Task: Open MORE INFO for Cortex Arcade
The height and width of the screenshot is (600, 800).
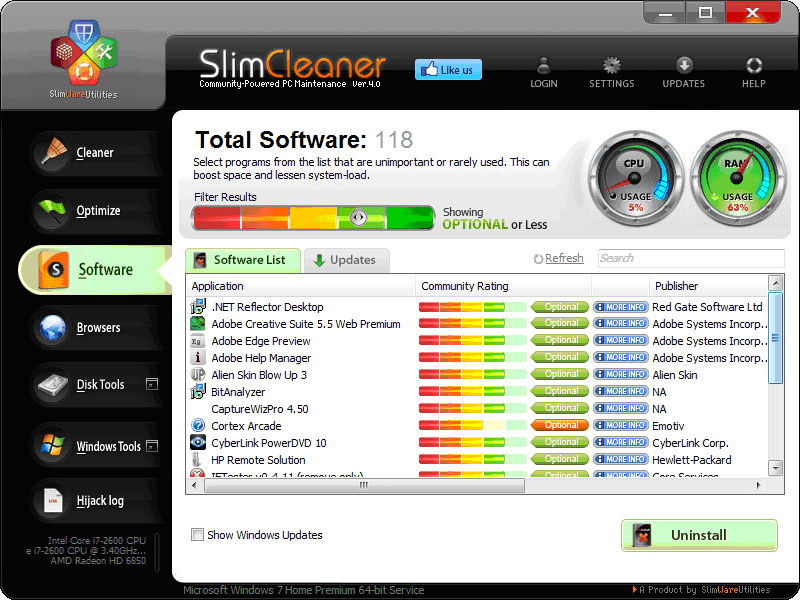Action: [620, 425]
